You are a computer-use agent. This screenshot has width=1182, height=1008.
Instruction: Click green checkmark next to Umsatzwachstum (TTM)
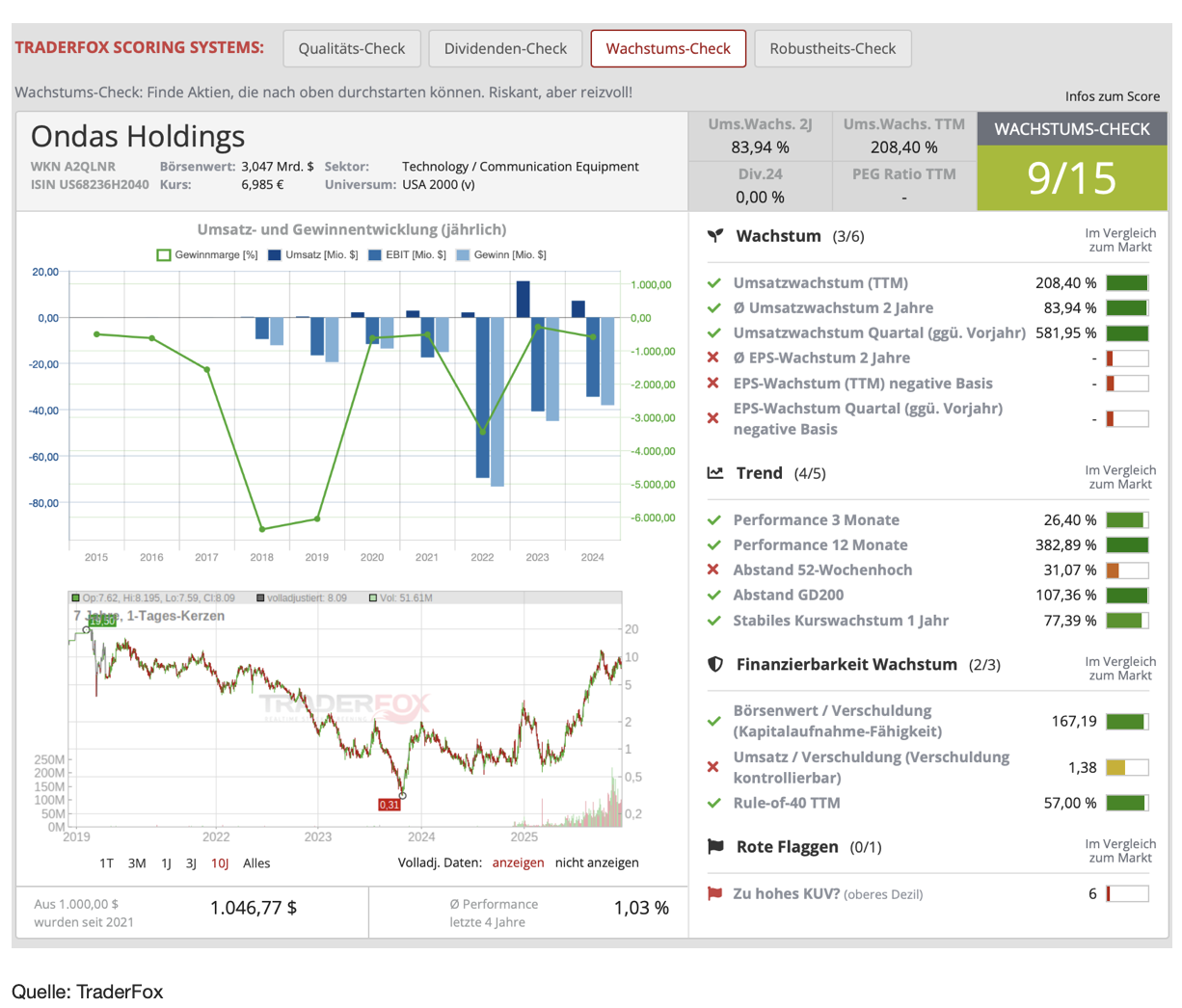tap(714, 283)
